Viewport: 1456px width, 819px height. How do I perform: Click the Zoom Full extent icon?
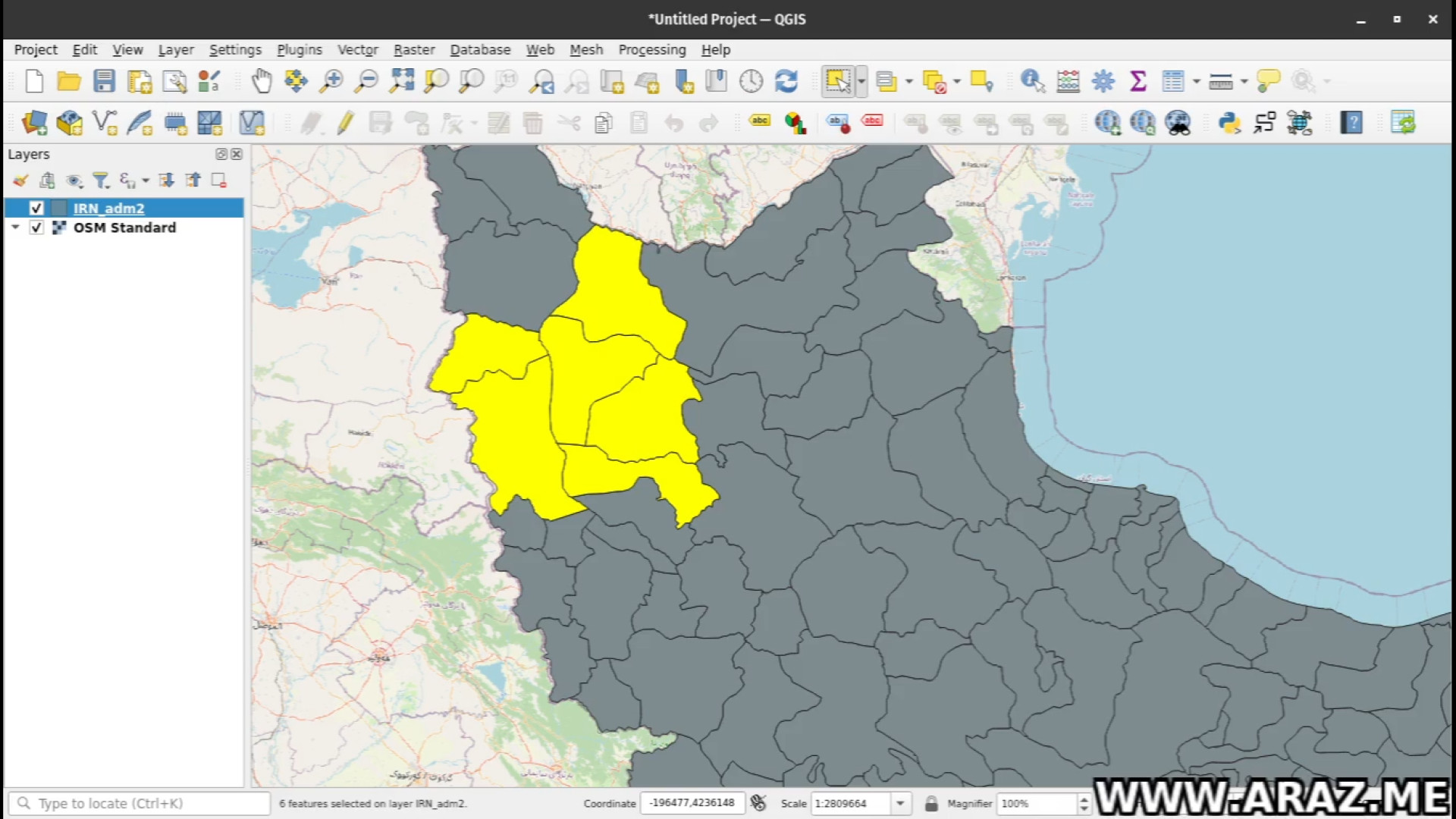pyautogui.click(x=401, y=81)
